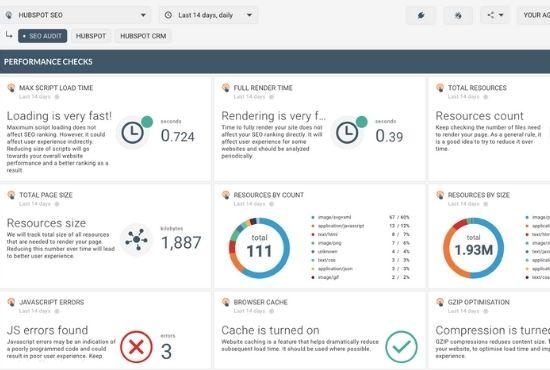Click the TOTAL RESOURCES widget icon
The width and height of the screenshot is (550, 370).
click(x=440, y=88)
